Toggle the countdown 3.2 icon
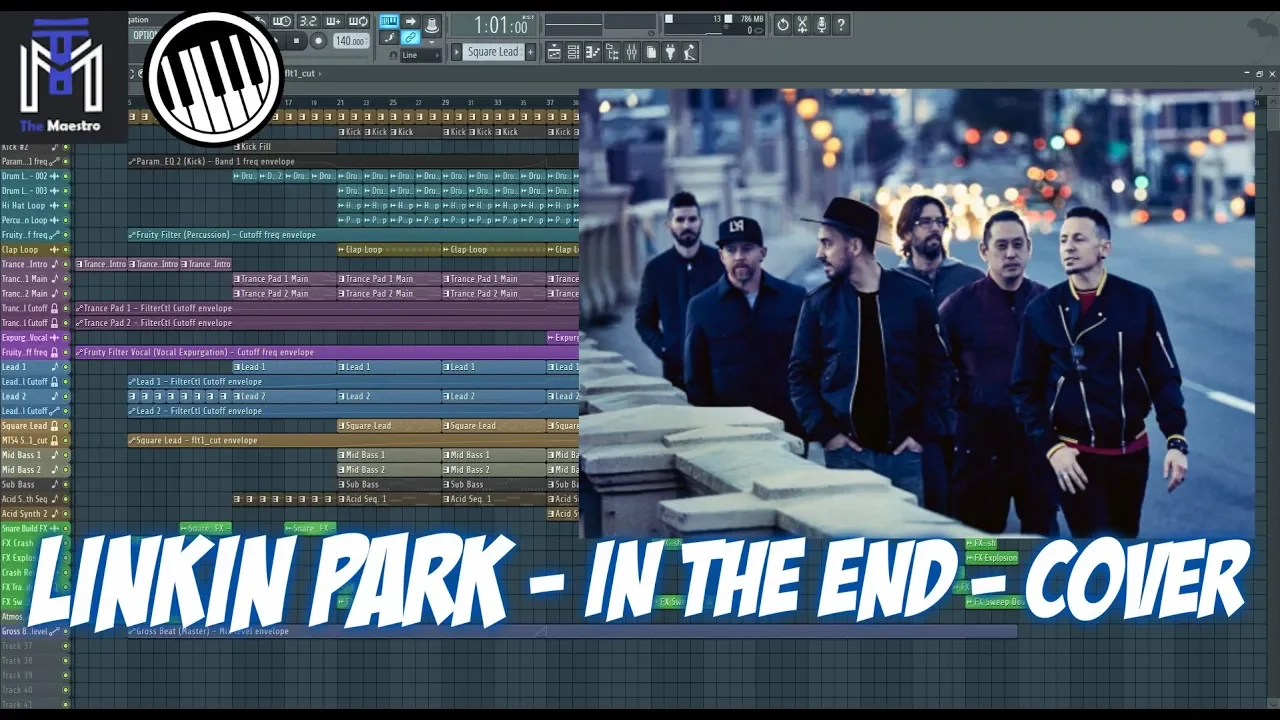1280x720 pixels. [x=309, y=21]
